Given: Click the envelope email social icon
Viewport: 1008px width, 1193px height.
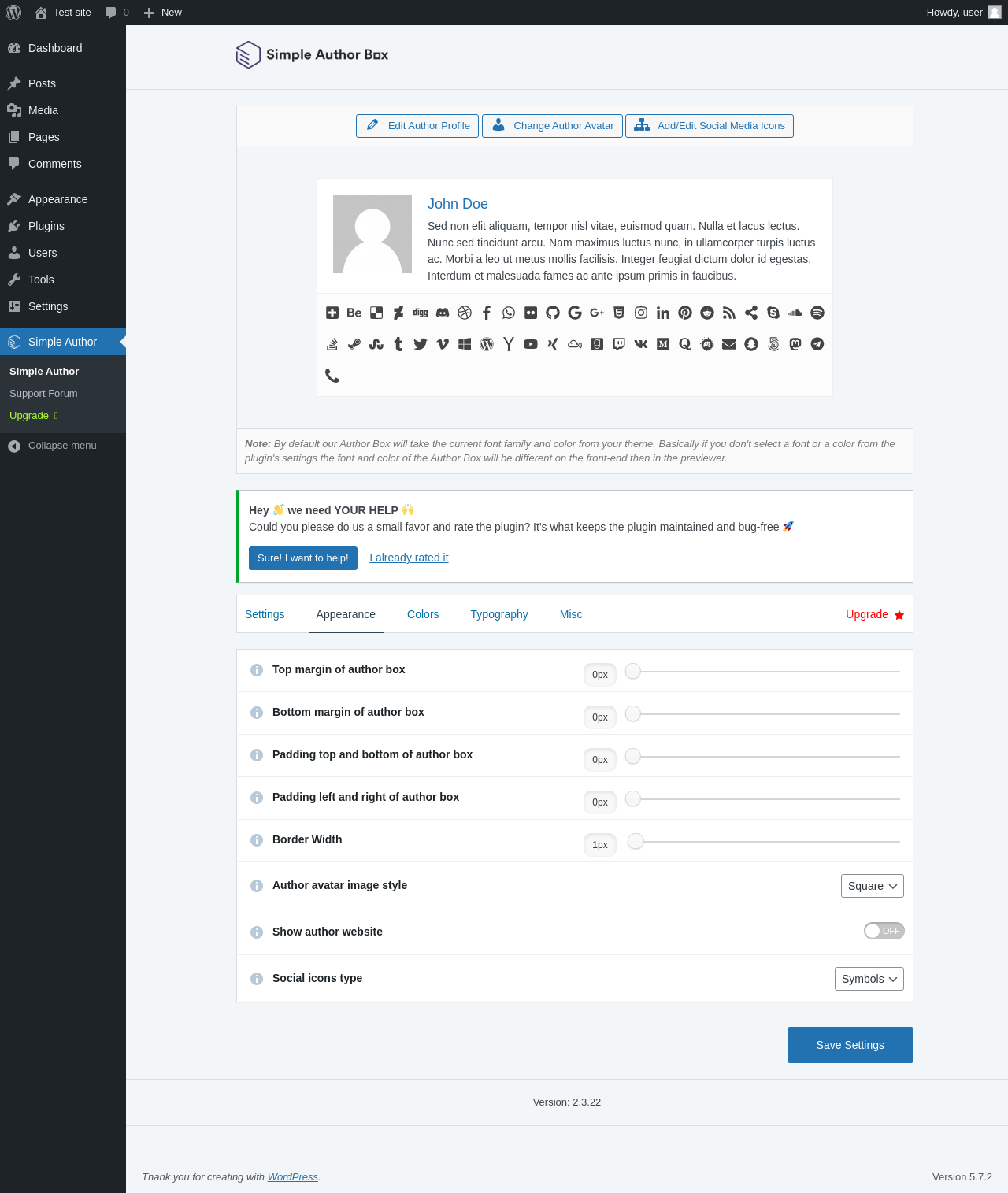Looking at the screenshot, I should tap(729, 344).
